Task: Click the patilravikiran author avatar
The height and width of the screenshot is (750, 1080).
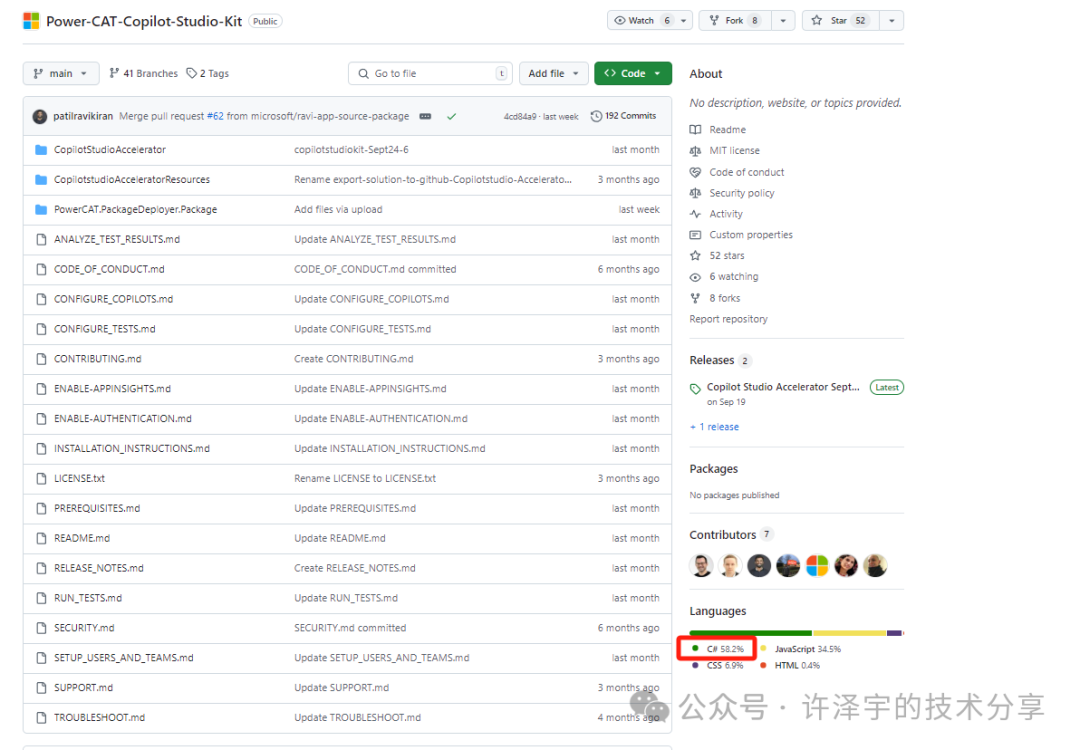Action: tap(40, 116)
